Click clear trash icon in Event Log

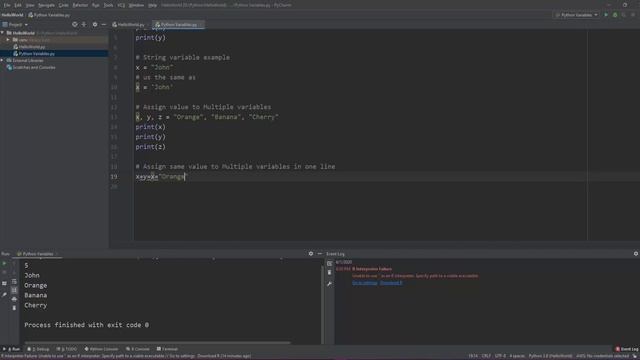(x=330, y=273)
